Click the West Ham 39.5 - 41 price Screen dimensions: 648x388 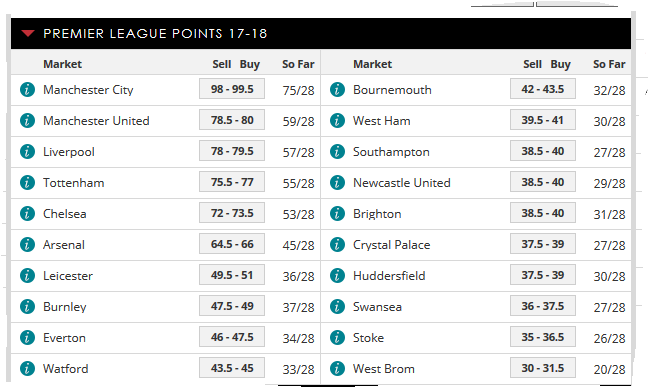pyautogui.click(x=543, y=120)
